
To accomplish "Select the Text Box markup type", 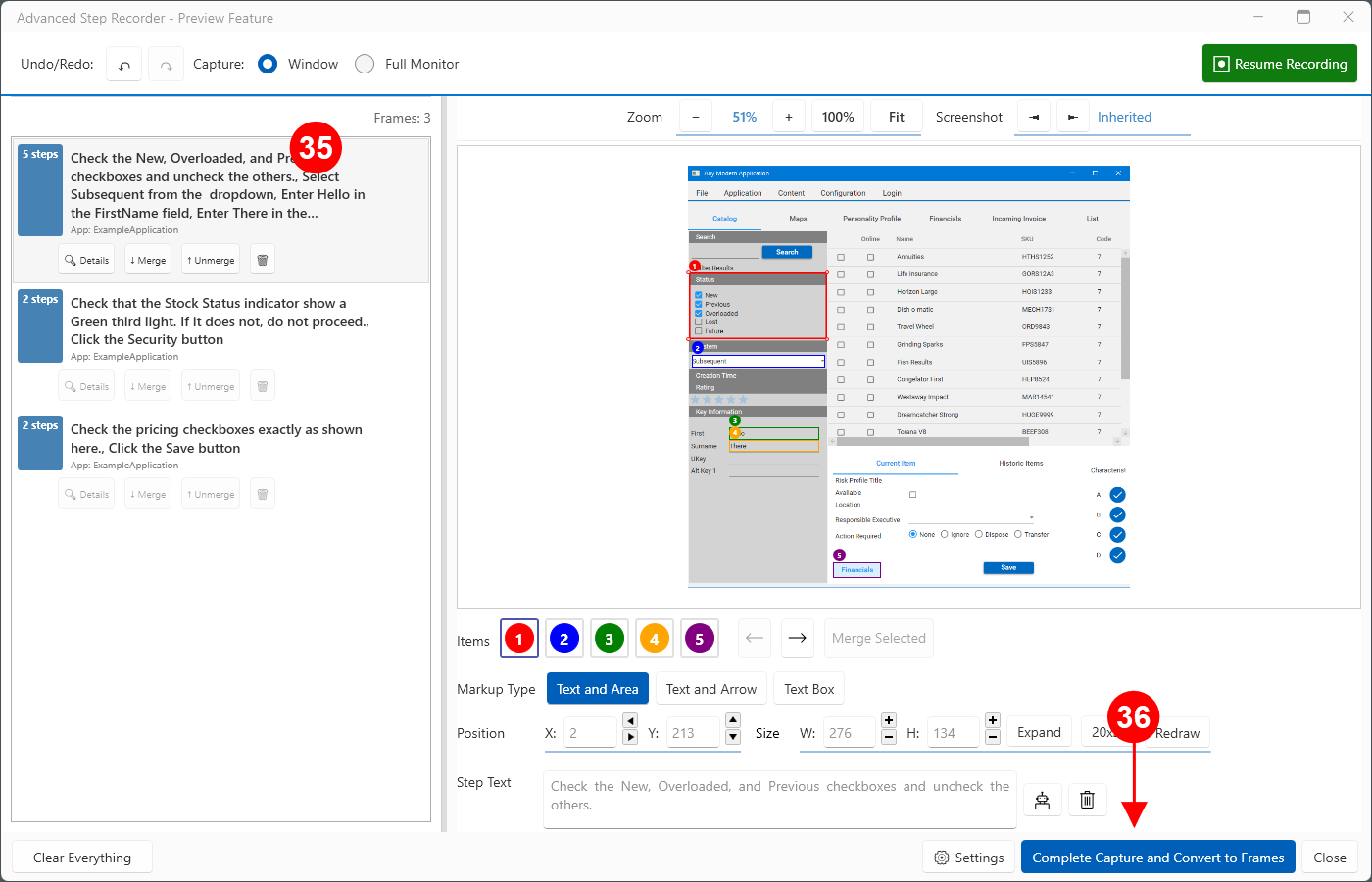I will pyautogui.click(x=809, y=689).
